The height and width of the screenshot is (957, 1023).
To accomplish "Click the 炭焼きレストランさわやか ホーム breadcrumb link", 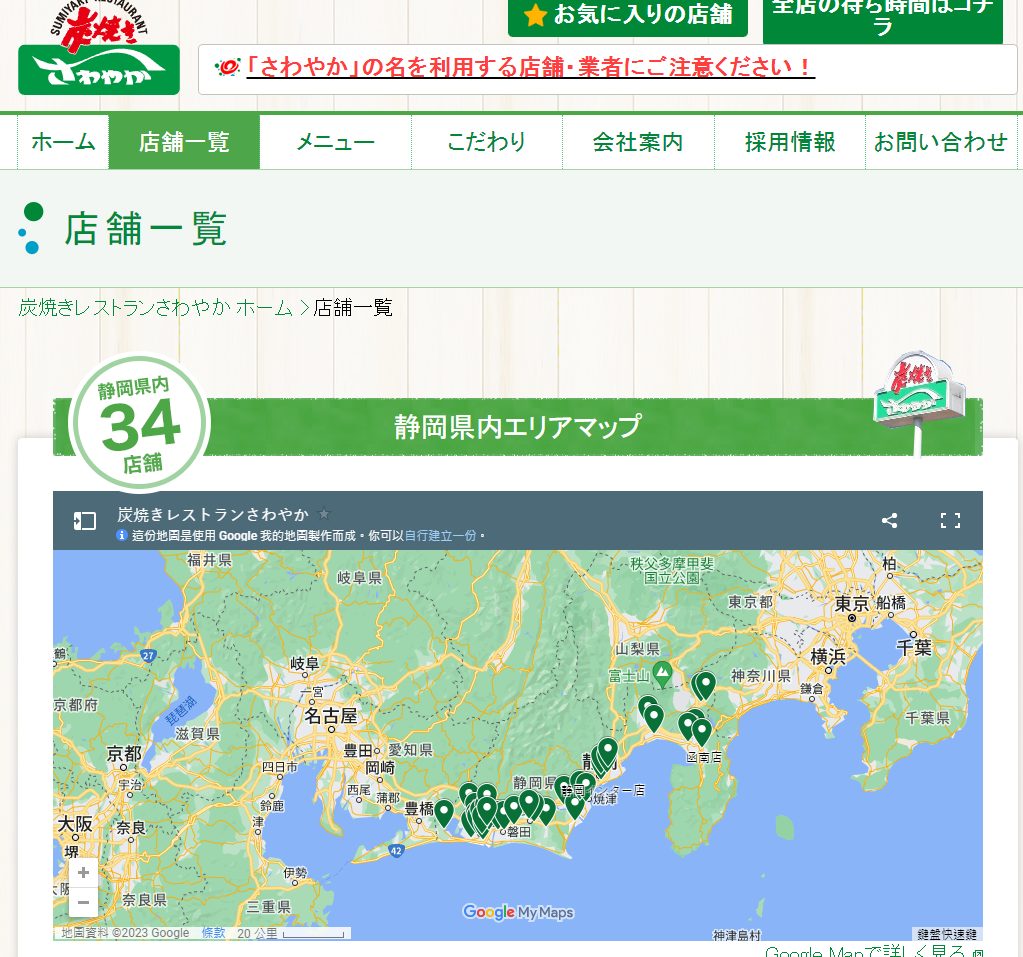I will tap(156, 307).
